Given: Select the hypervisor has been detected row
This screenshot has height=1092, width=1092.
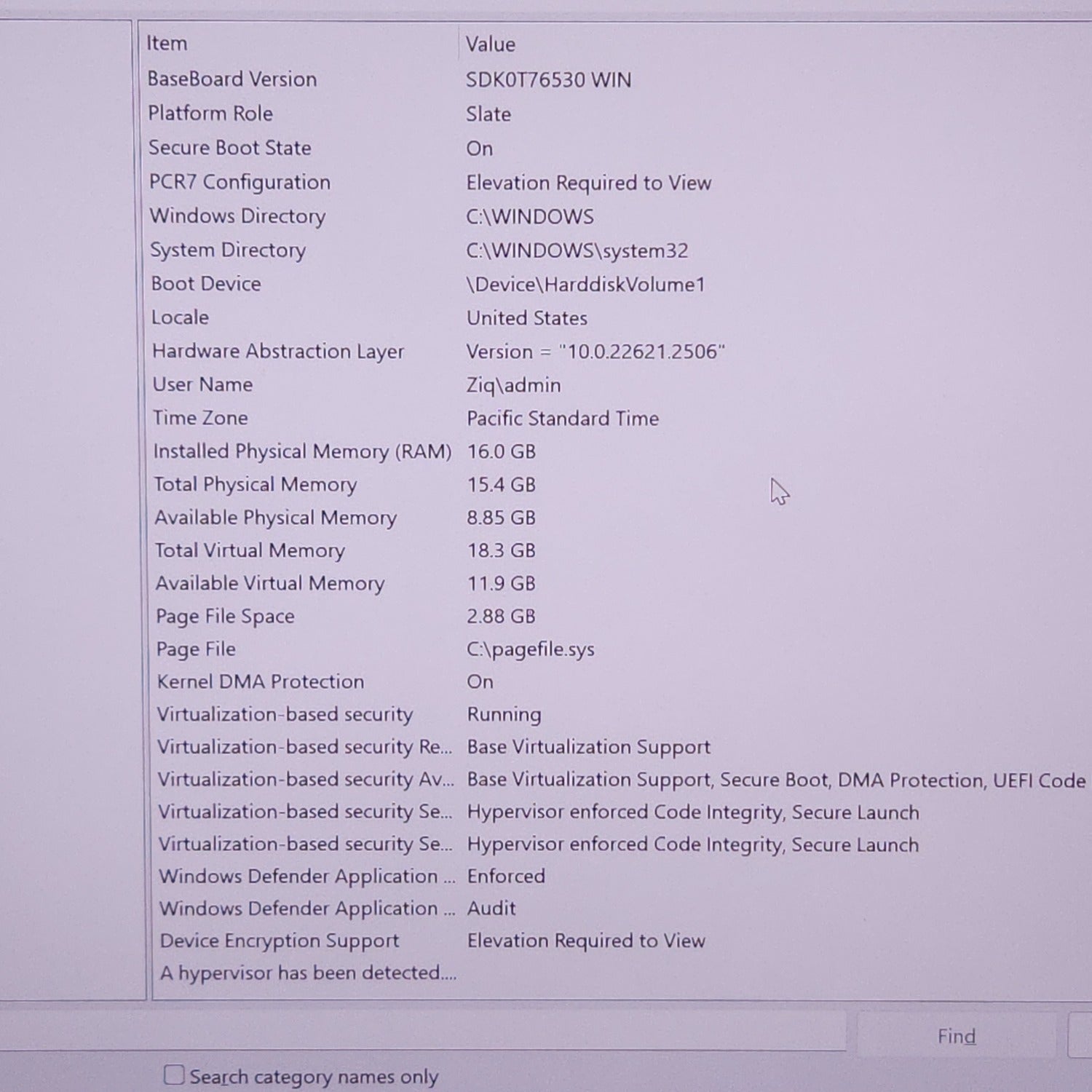Looking at the screenshot, I should [308, 973].
